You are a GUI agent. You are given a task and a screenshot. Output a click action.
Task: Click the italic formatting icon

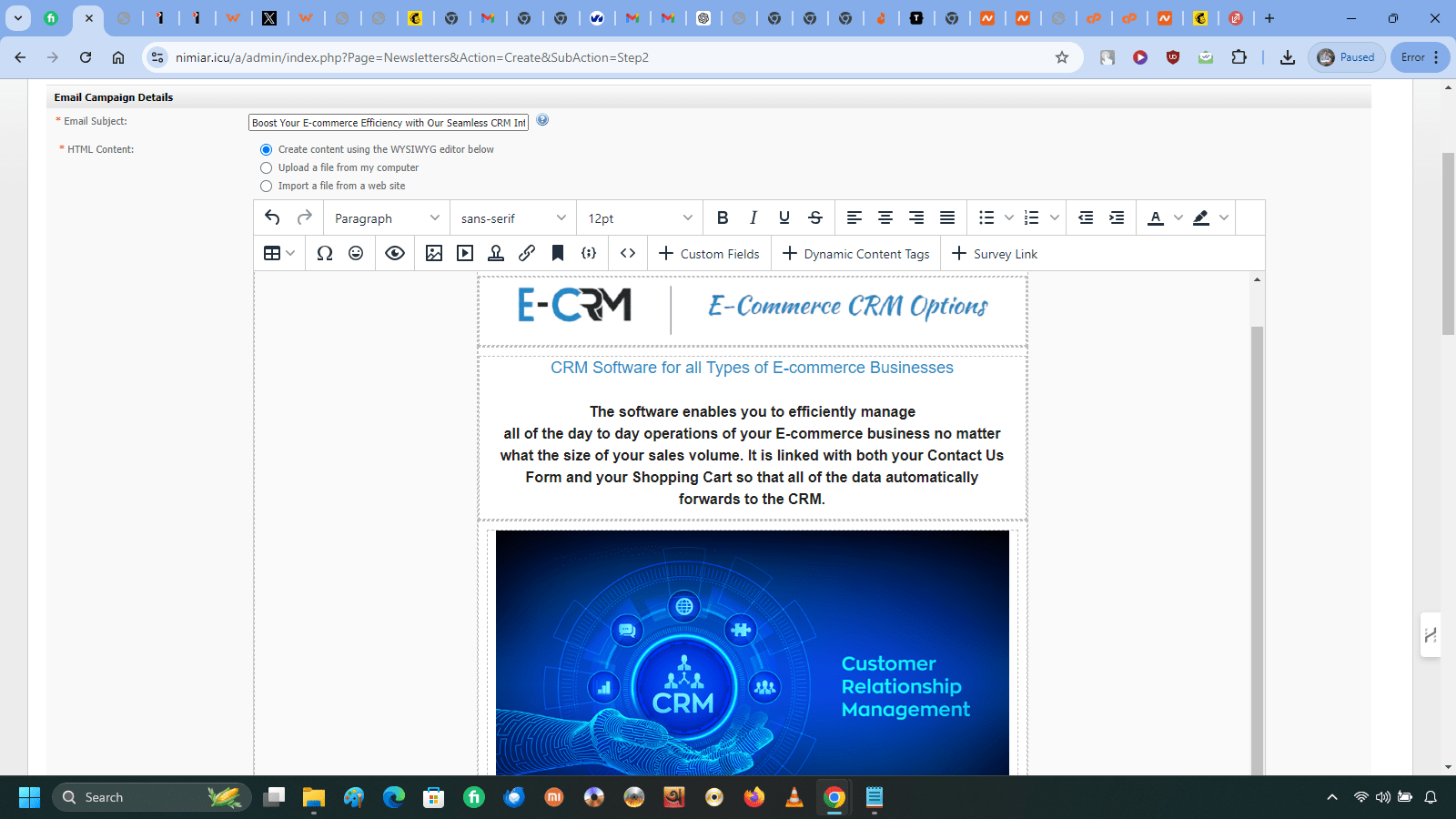(753, 217)
